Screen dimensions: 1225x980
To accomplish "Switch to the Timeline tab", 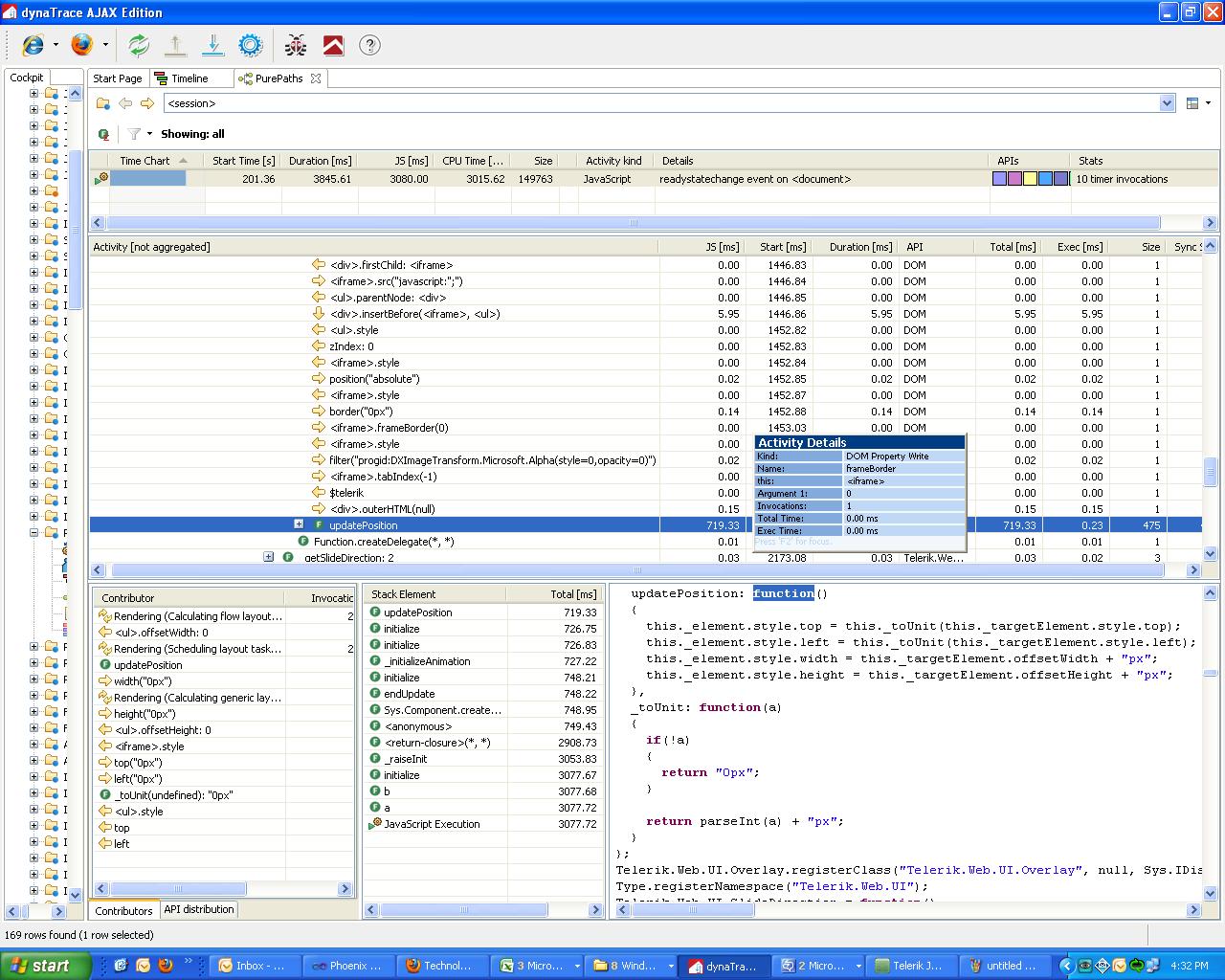I will (189, 78).
